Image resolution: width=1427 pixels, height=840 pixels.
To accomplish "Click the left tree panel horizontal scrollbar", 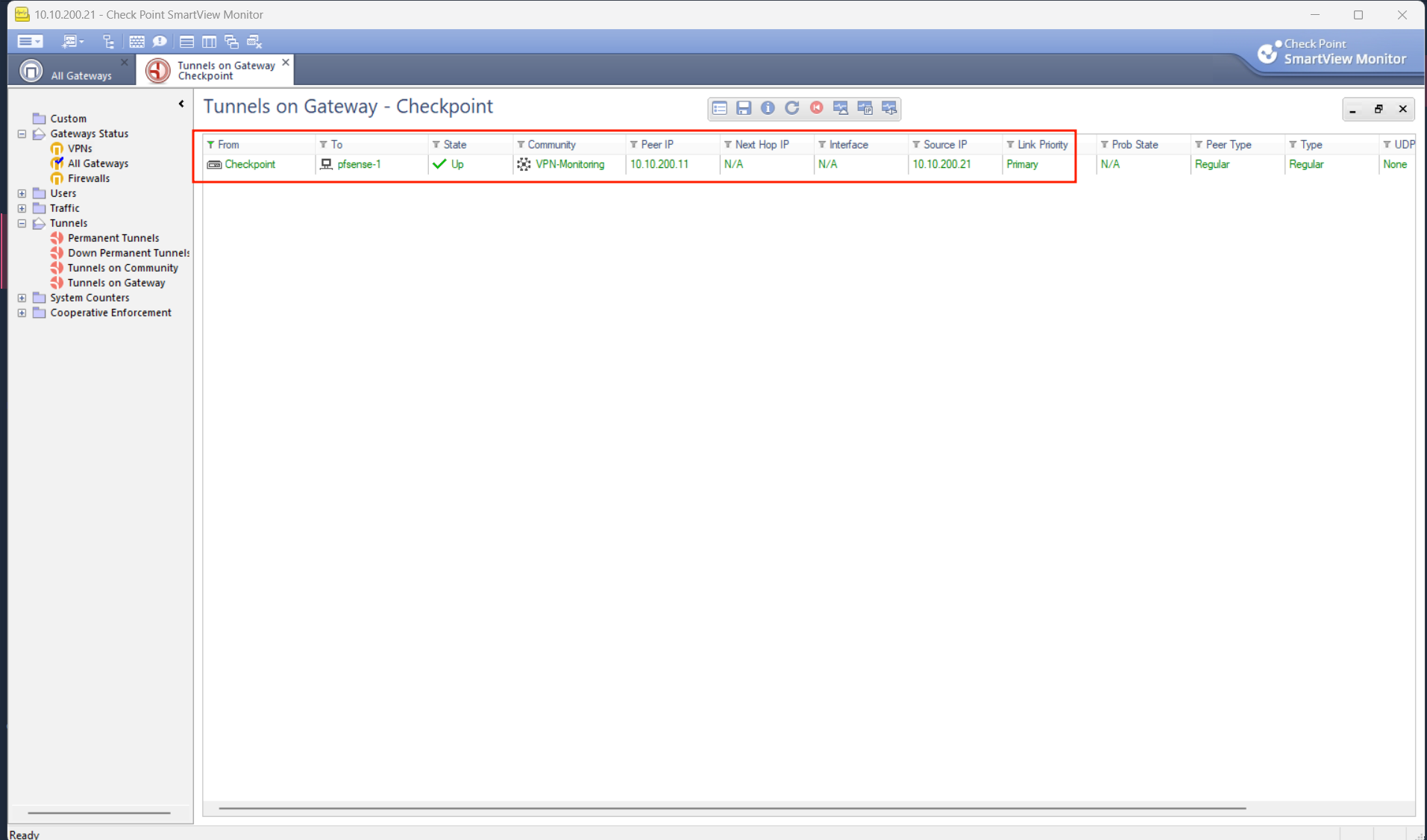I will (99, 812).
